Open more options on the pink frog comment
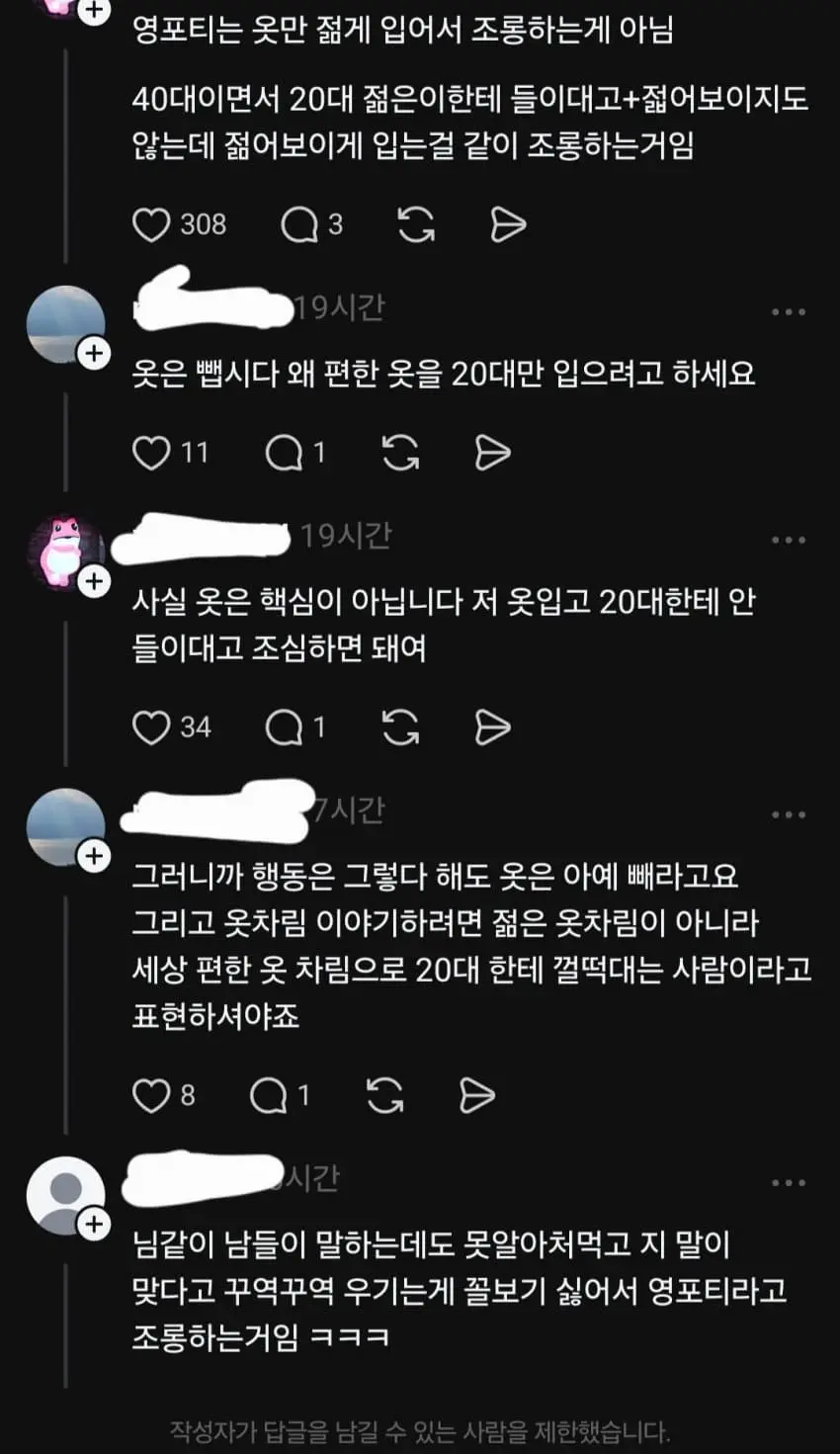The height and width of the screenshot is (1454, 840). (x=789, y=541)
